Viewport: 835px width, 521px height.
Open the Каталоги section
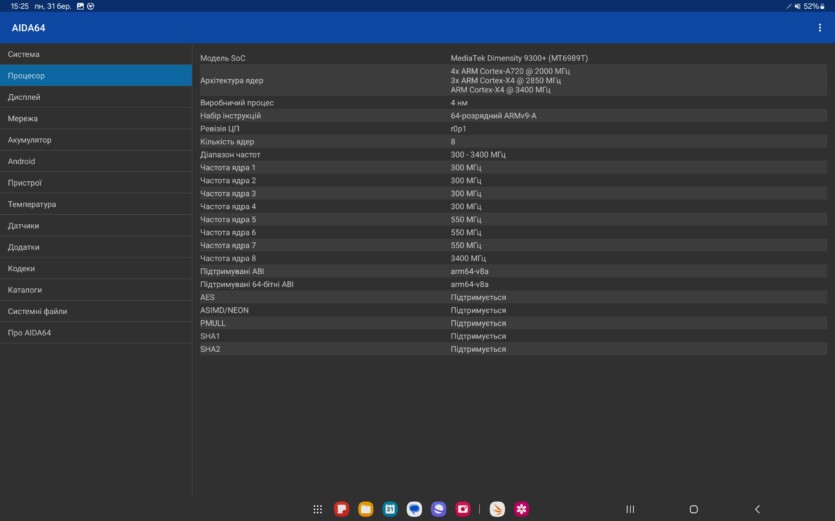96,290
